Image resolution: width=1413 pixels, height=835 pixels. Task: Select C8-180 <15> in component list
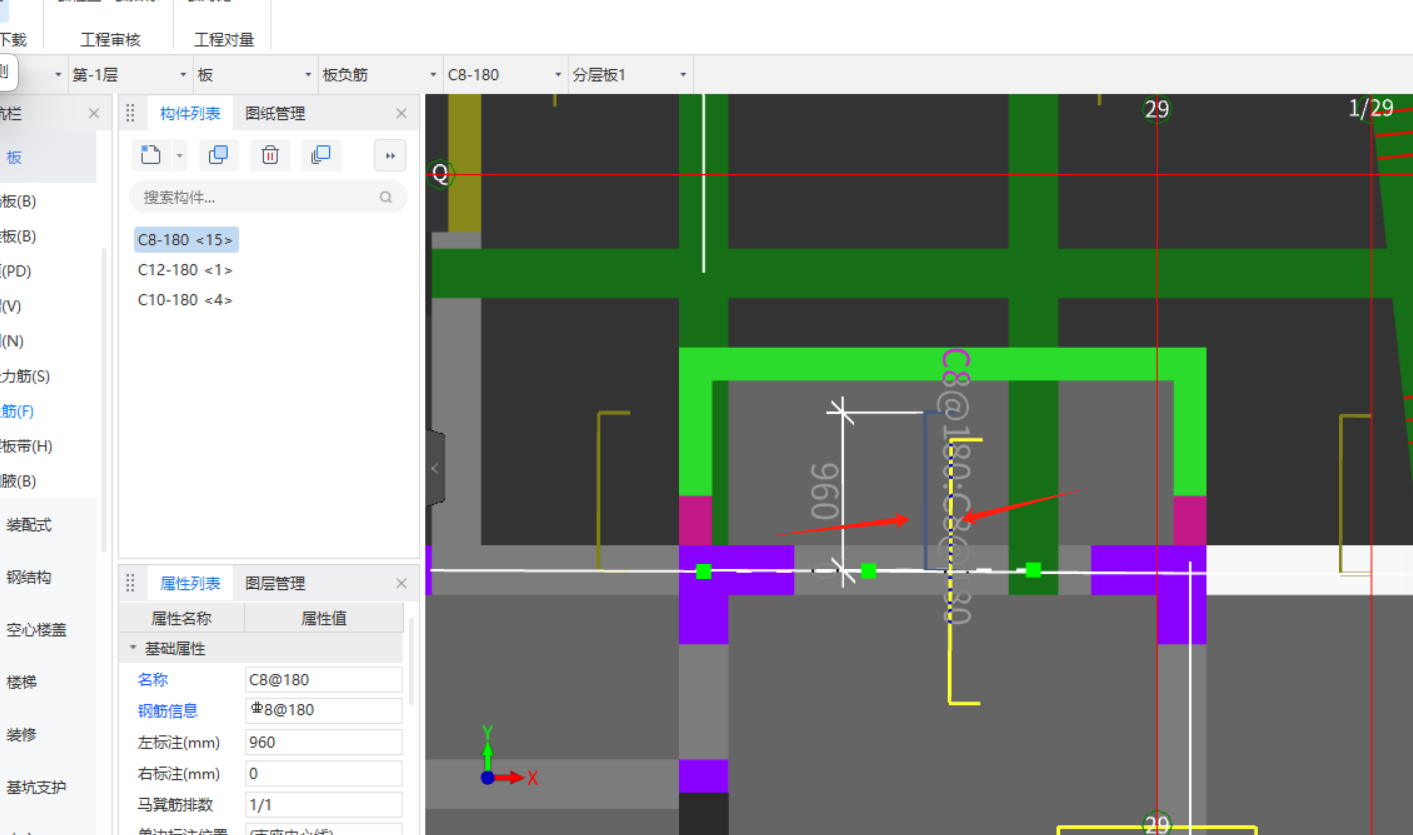click(x=186, y=240)
